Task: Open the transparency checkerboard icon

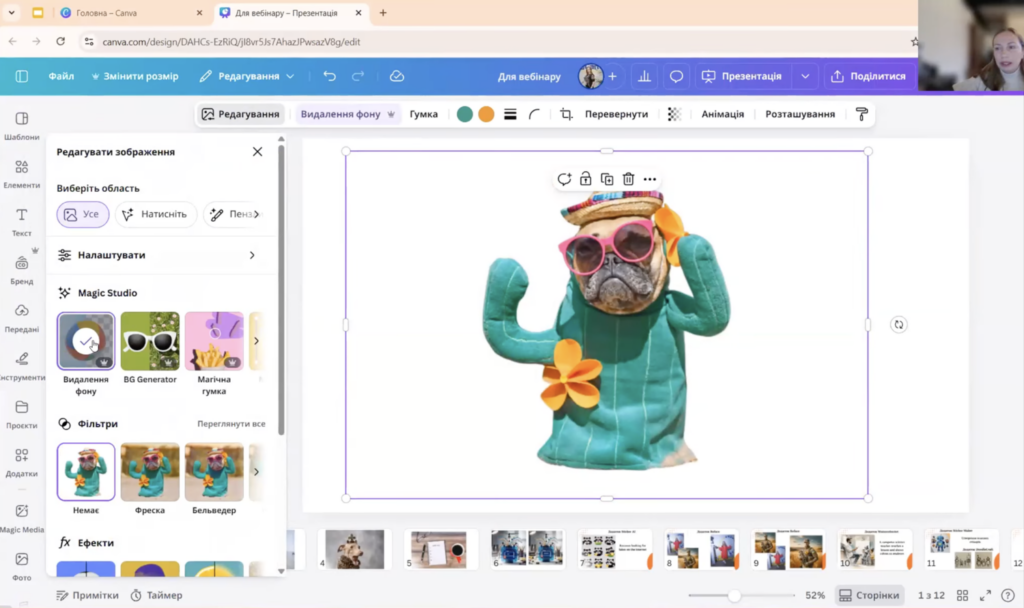Action: coord(674,114)
